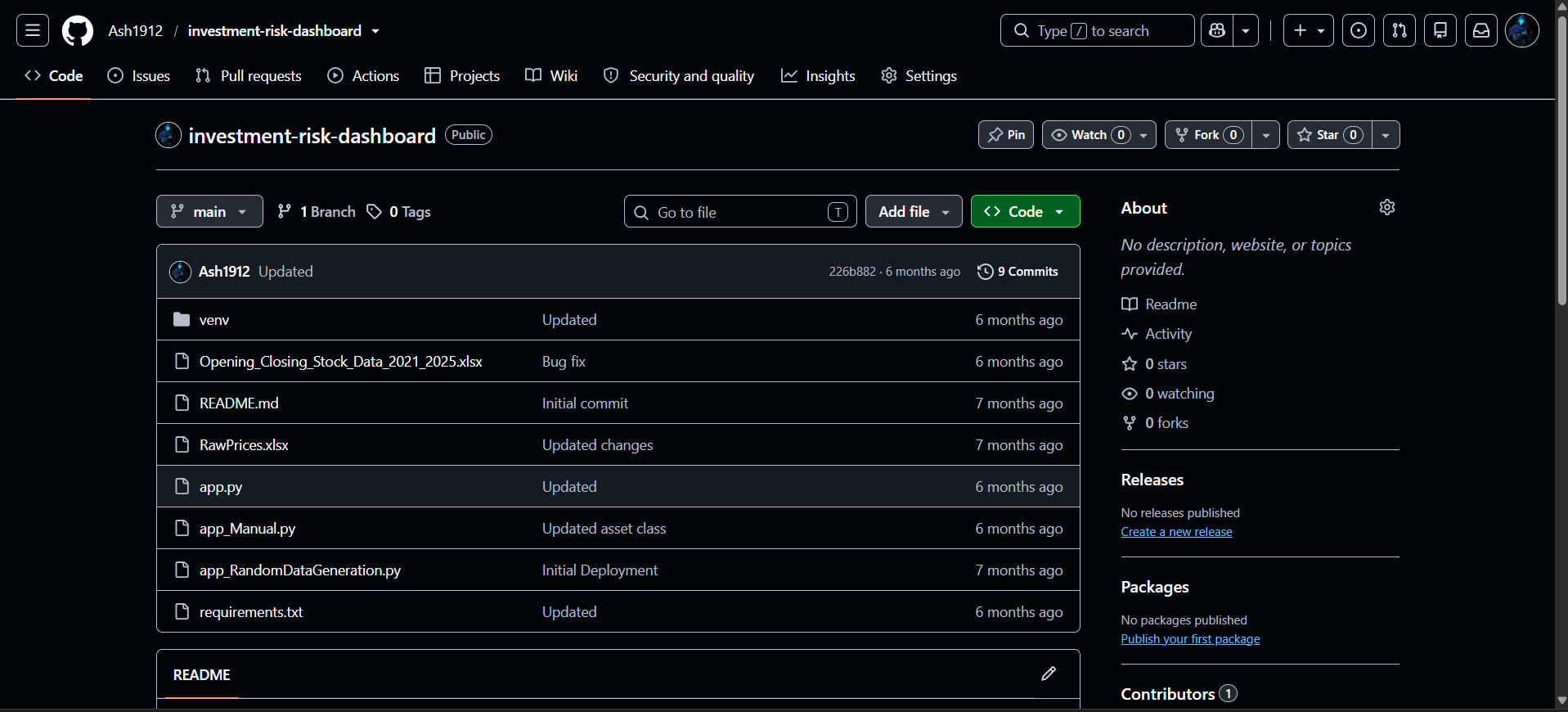
Task: Edit repository details with the About gear
Action: click(1387, 207)
